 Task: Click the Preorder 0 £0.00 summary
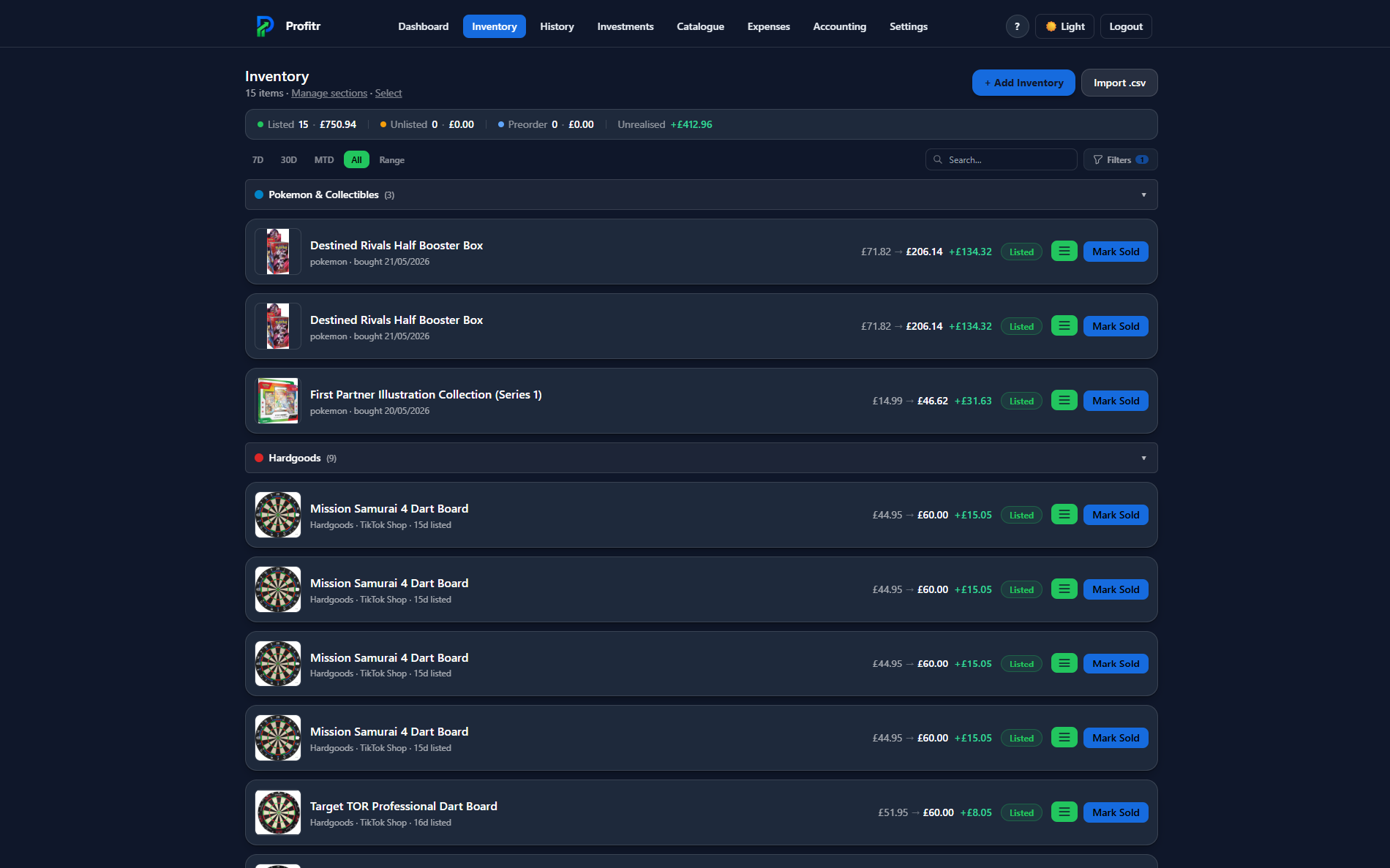[x=546, y=124]
